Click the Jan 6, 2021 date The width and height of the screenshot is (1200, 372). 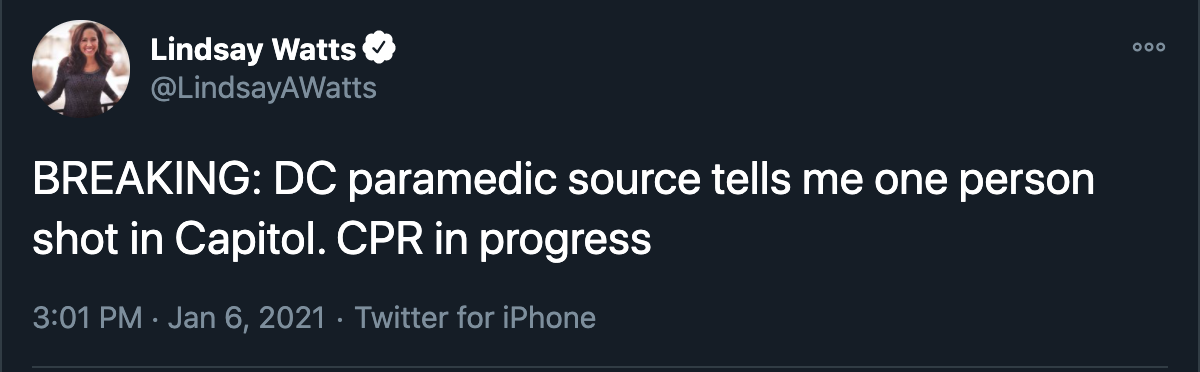click(x=246, y=319)
